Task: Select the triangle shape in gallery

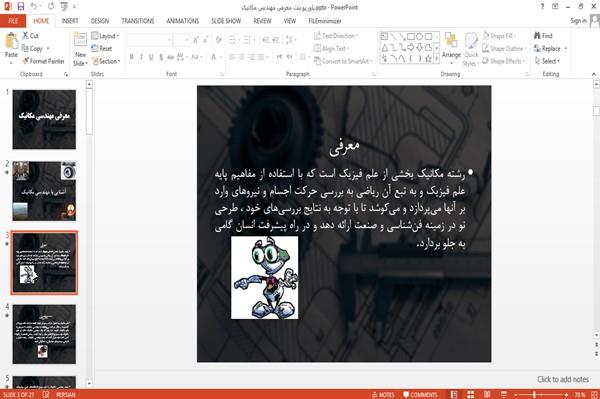Action: click(x=385, y=47)
